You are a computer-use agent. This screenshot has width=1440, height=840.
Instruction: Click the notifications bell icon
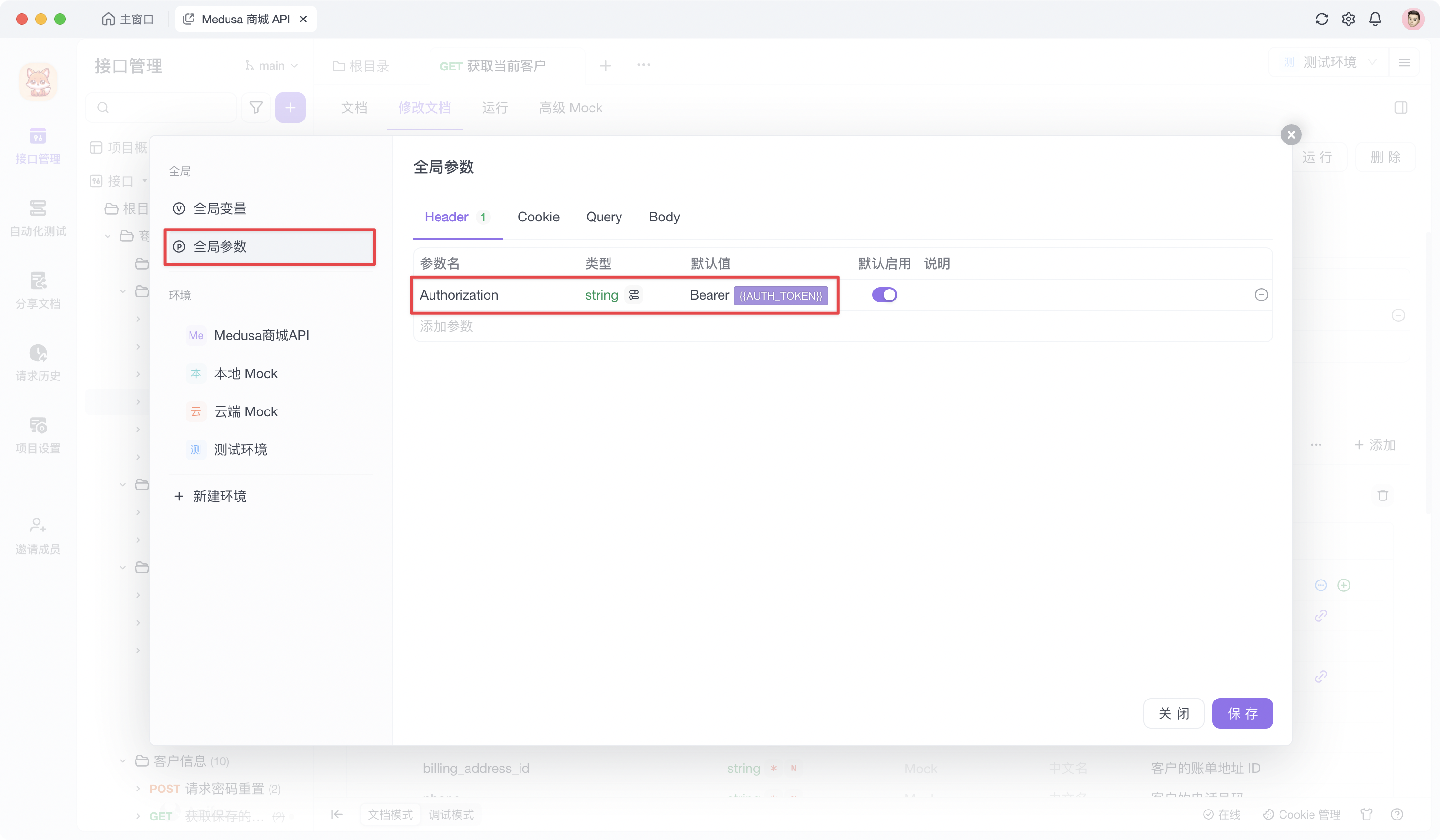[x=1375, y=19]
